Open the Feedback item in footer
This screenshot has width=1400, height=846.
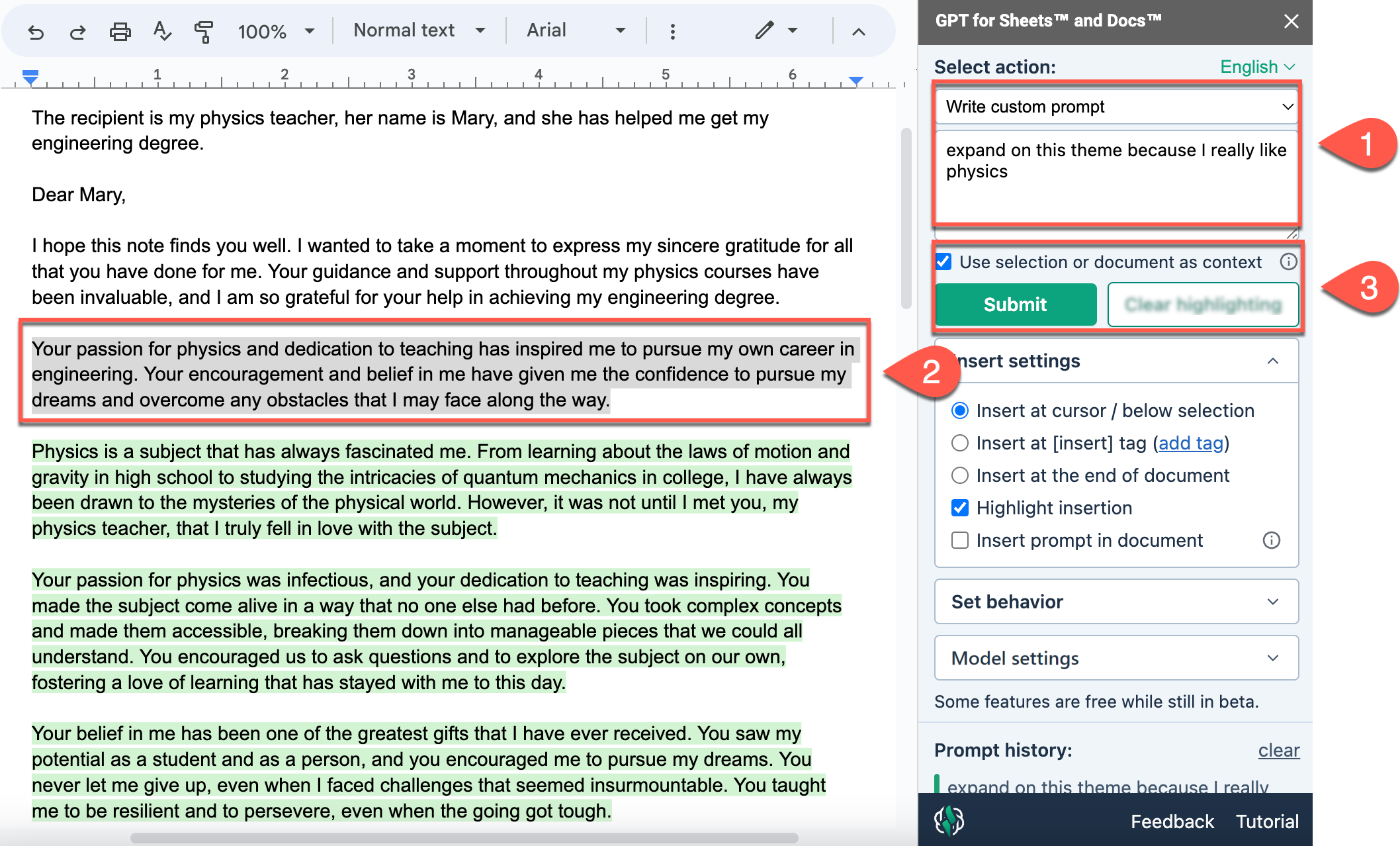(x=1172, y=822)
